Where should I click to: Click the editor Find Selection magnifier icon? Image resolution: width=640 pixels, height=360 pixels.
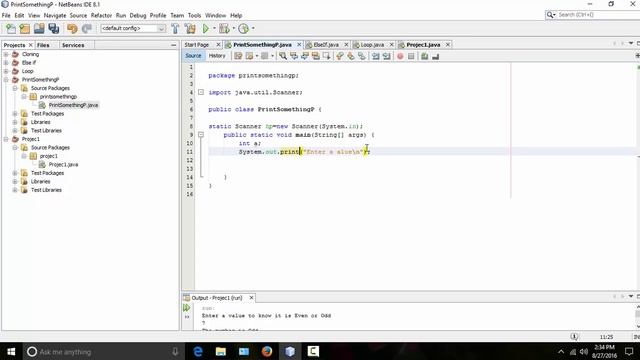[x=282, y=56]
